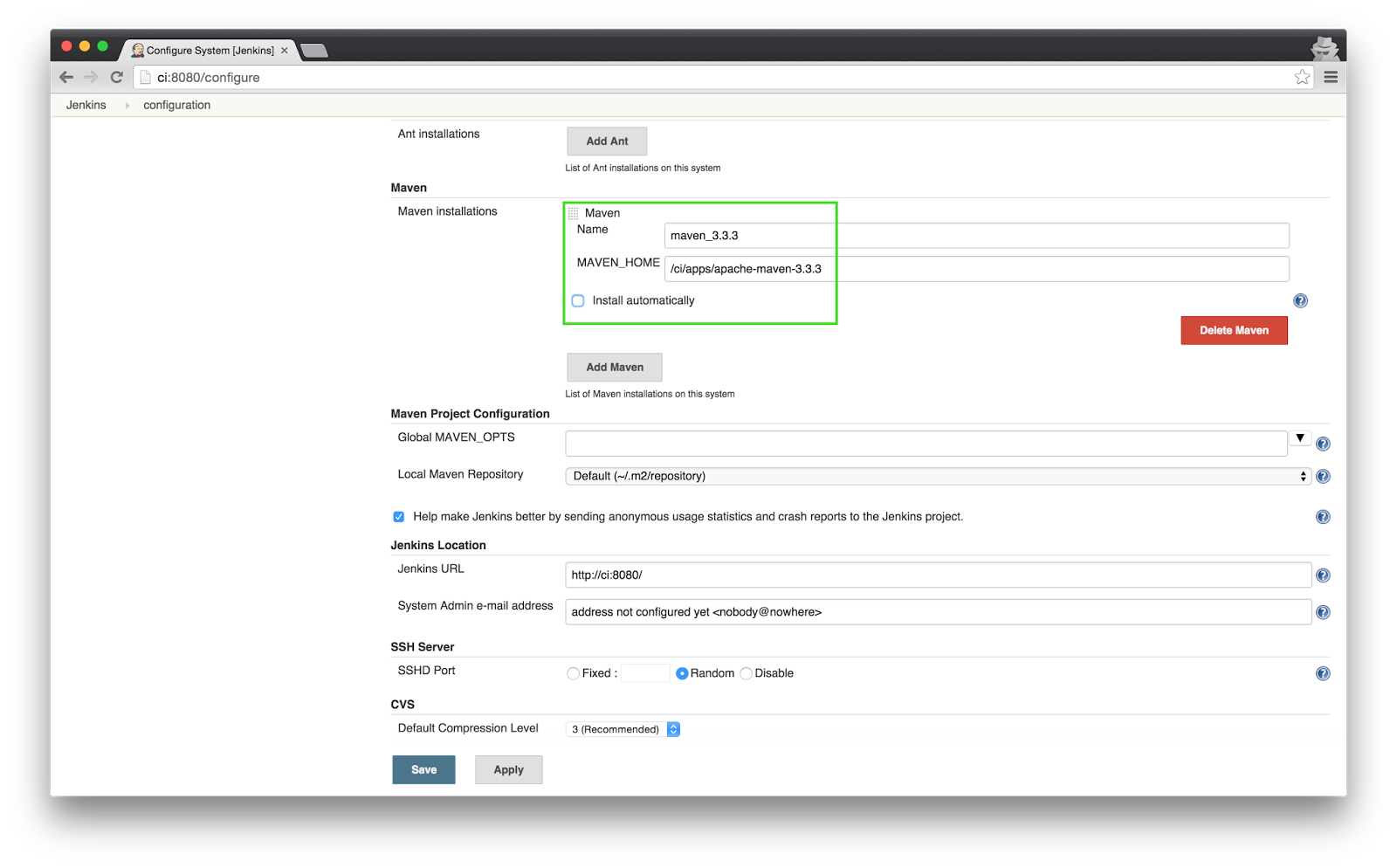Image resolution: width=1397 pixels, height=868 pixels.
Task: Save the Jenkins configuration
Action: click(423, 770)
